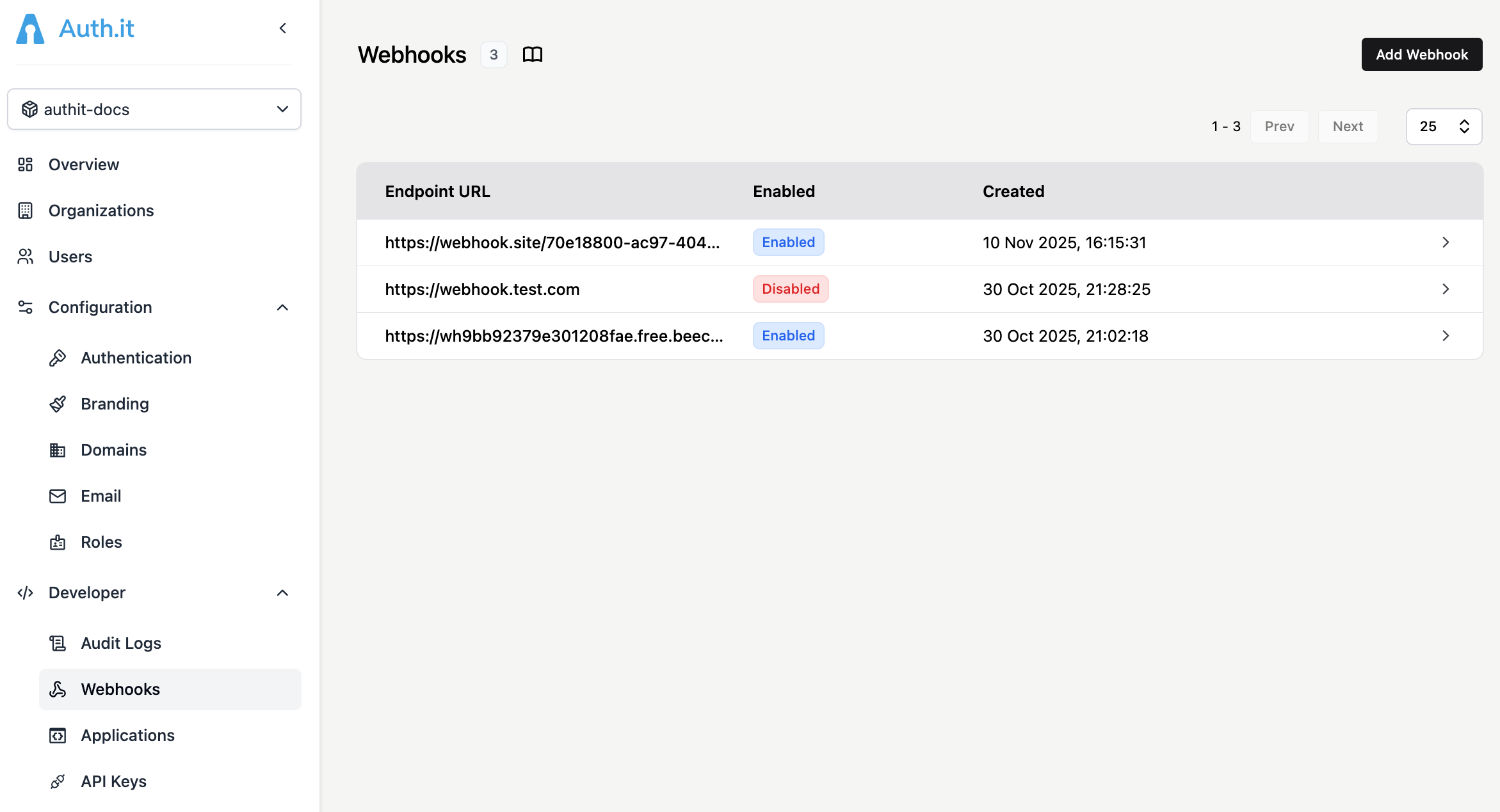This screenshot has height=812, width=1500.
Task: Collapse the Developer section
Action: [282, 593]
